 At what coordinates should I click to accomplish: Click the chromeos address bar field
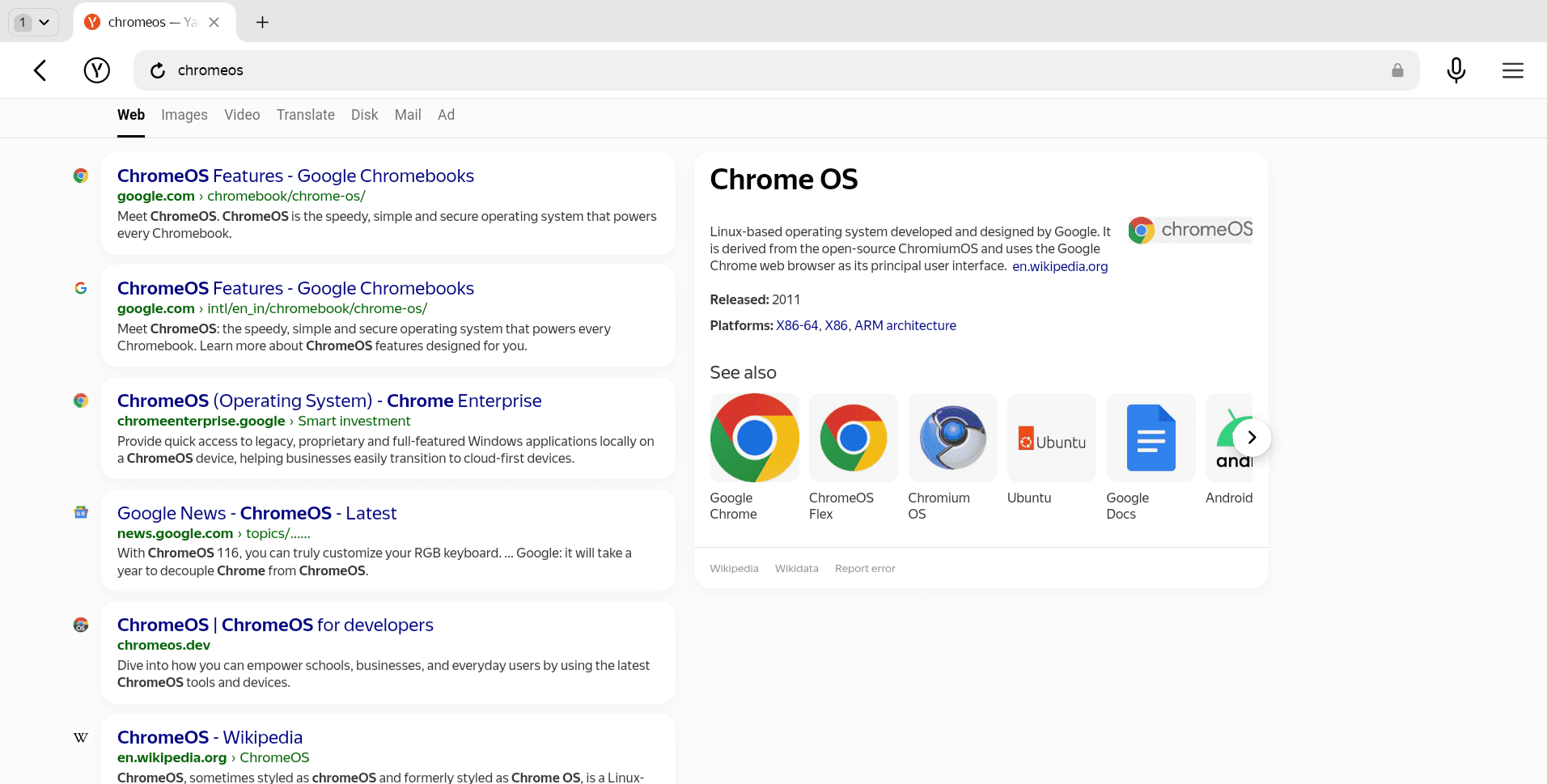(776, 70)
